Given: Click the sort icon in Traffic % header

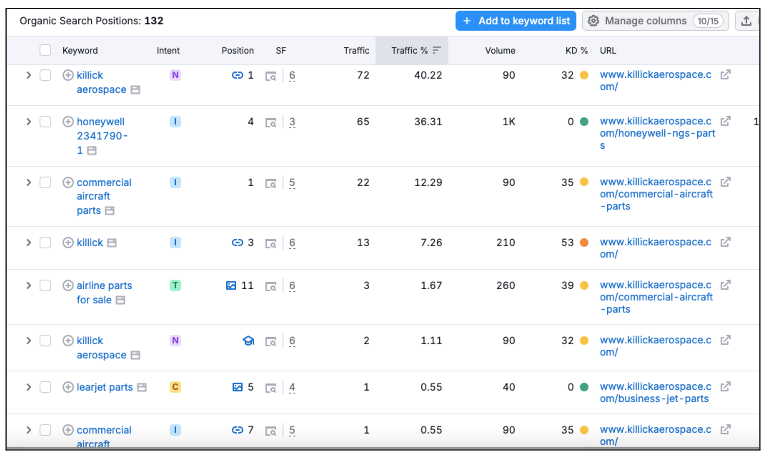Looking at the screenshot, I should (x=437, y=50).
